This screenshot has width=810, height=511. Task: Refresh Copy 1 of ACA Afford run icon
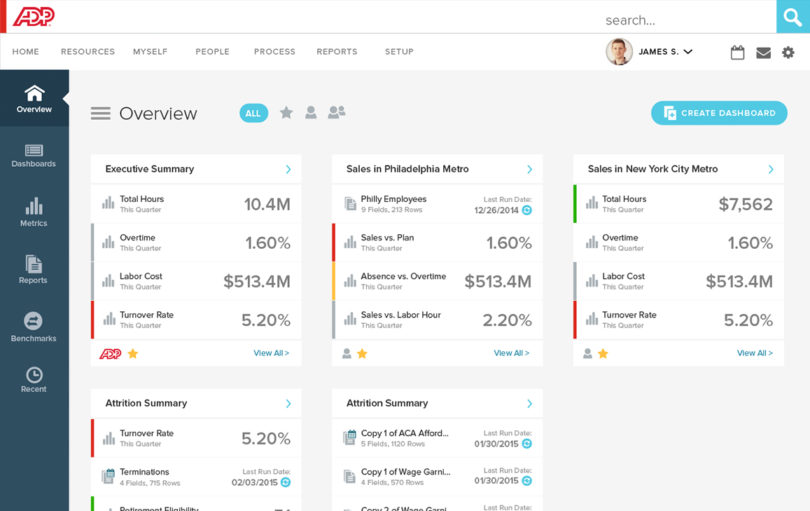point(527,443)
